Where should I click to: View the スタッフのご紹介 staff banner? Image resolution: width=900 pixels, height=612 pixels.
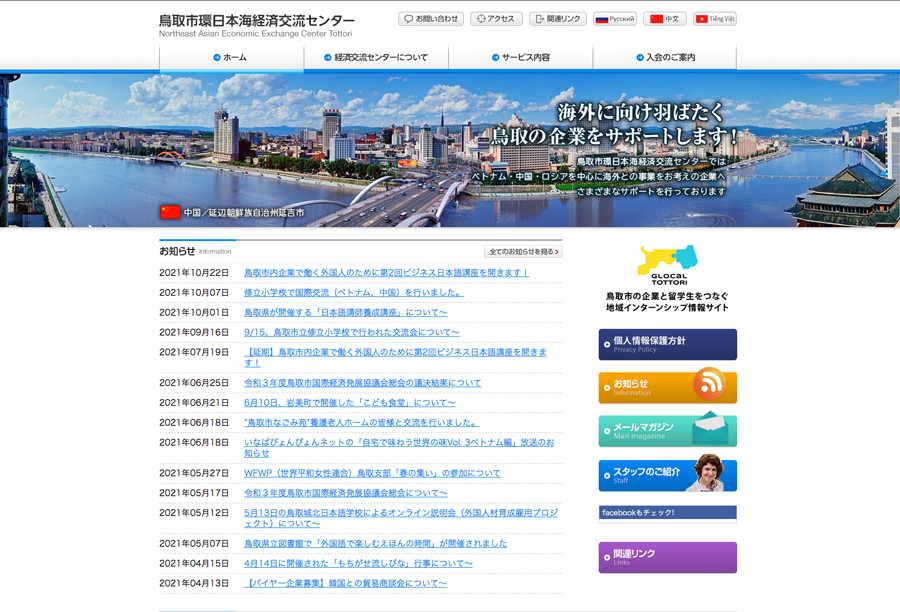point(667,475)
